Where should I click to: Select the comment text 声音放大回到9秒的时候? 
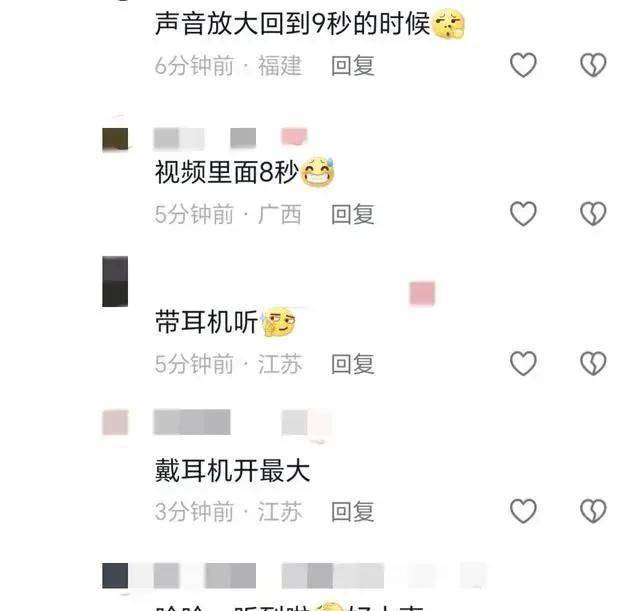(x=292, y=24)
